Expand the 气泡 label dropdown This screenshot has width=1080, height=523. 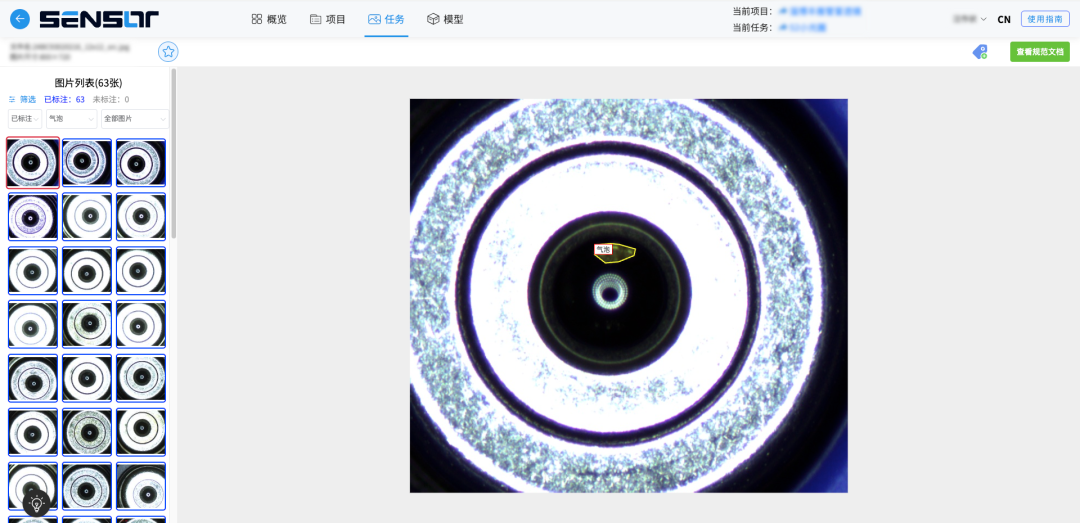(x=72, y=119)
